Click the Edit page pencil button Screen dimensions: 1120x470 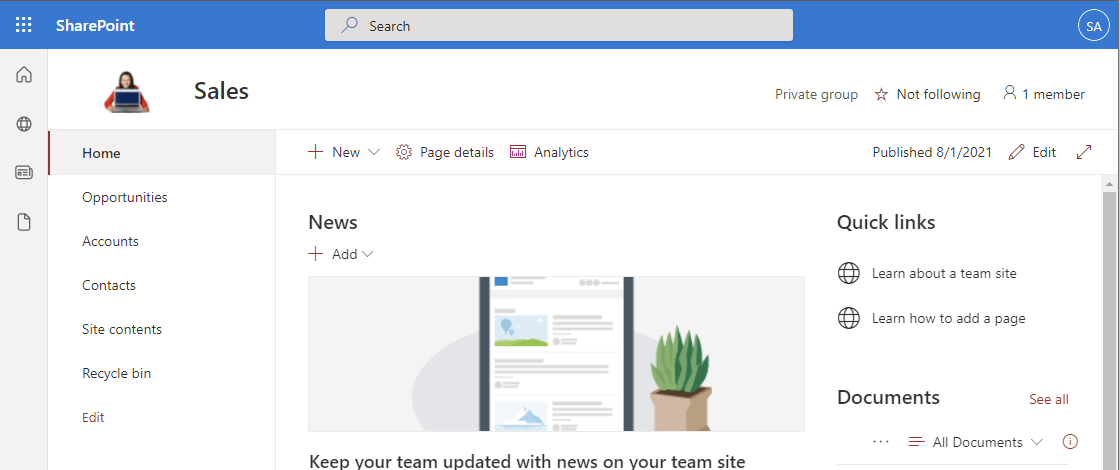[x=1032, y=152]
